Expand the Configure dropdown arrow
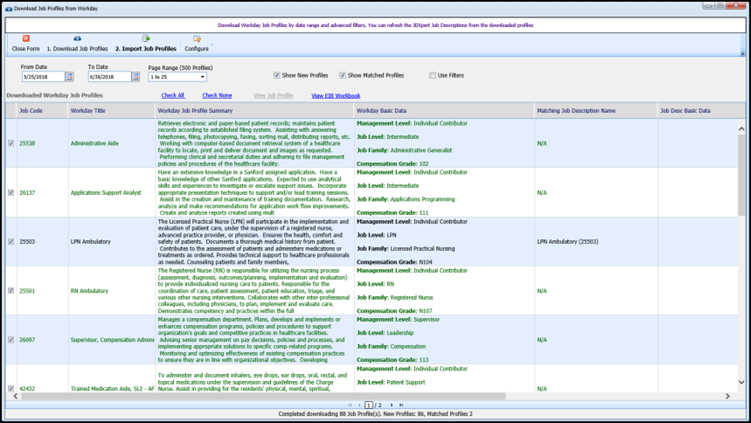The width and height of the screenshot is (751, 423). [212, 45]
